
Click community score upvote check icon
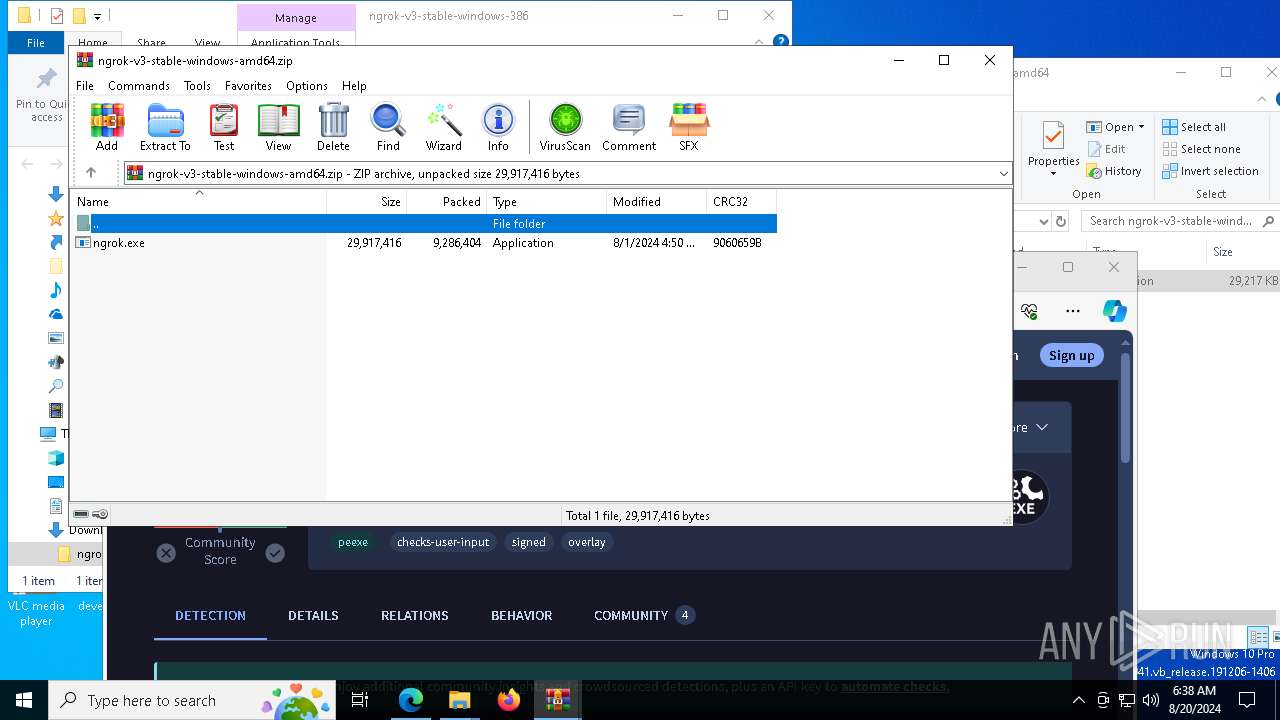pyautogui.click(x=275, y=552)
